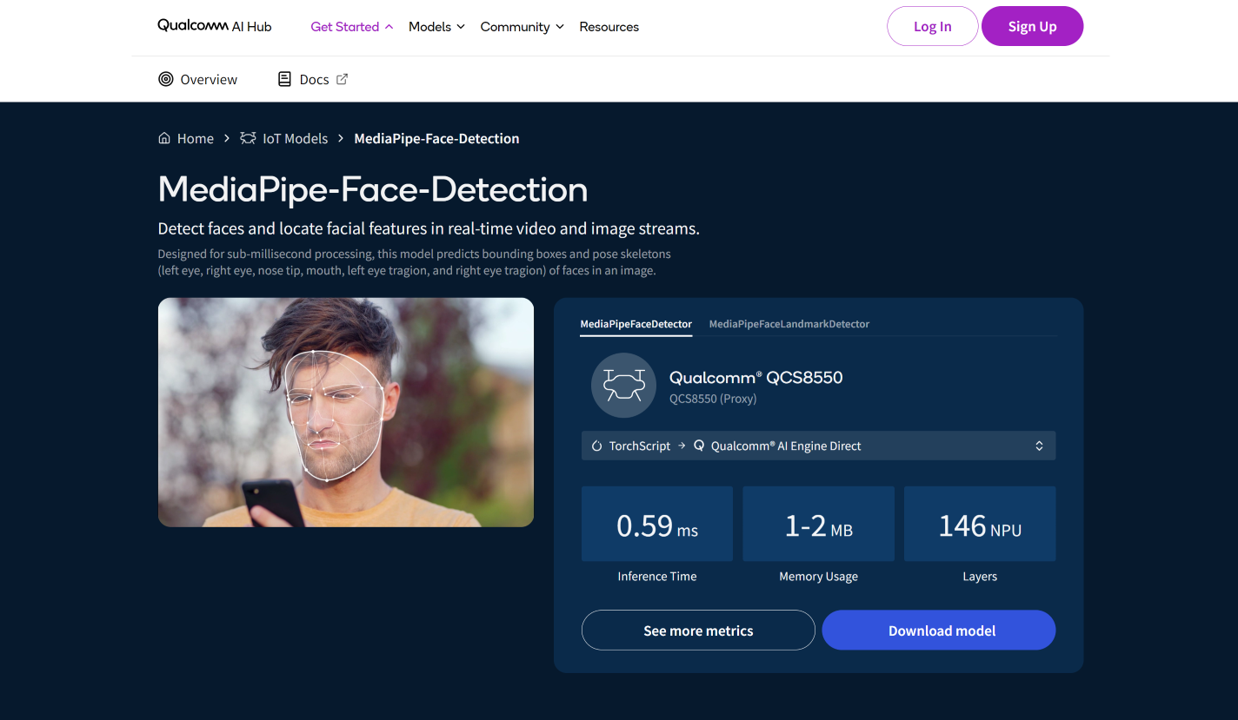Image resolution: width=1238 pixels, height=720 pixels.
Task: Click the TorchScript flame icon
Action: point(597,446)
